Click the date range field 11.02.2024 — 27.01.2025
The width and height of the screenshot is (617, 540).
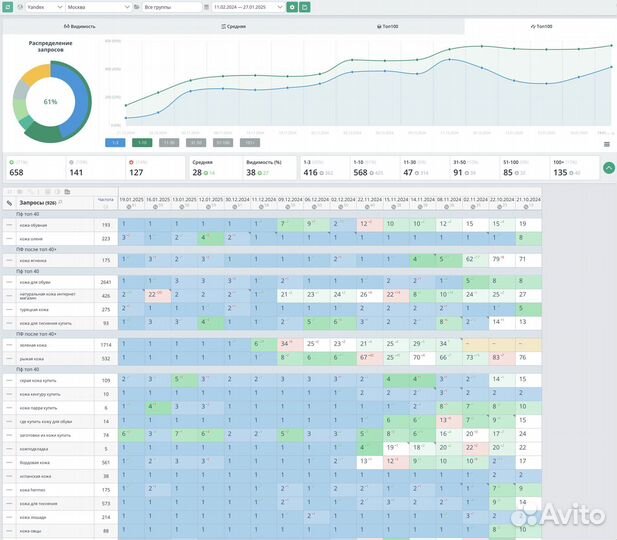[x=246, y=6]
